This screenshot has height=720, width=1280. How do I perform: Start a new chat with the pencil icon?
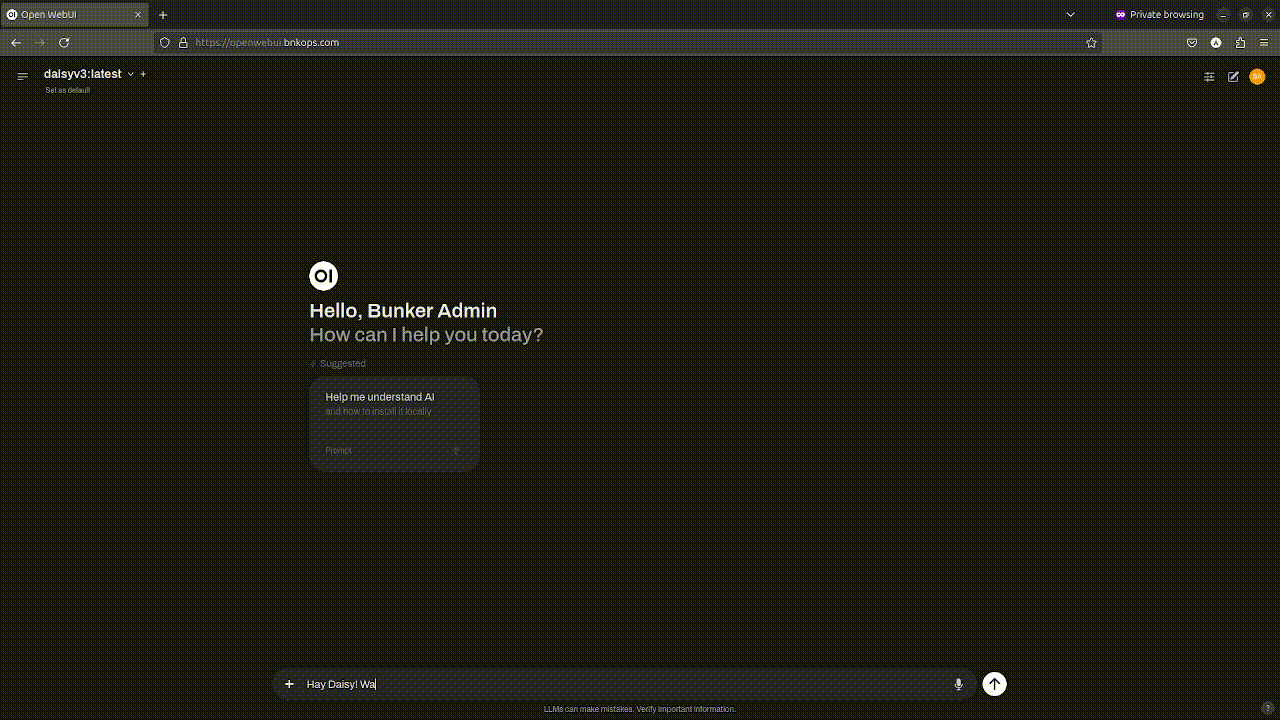pos(1233,76)
